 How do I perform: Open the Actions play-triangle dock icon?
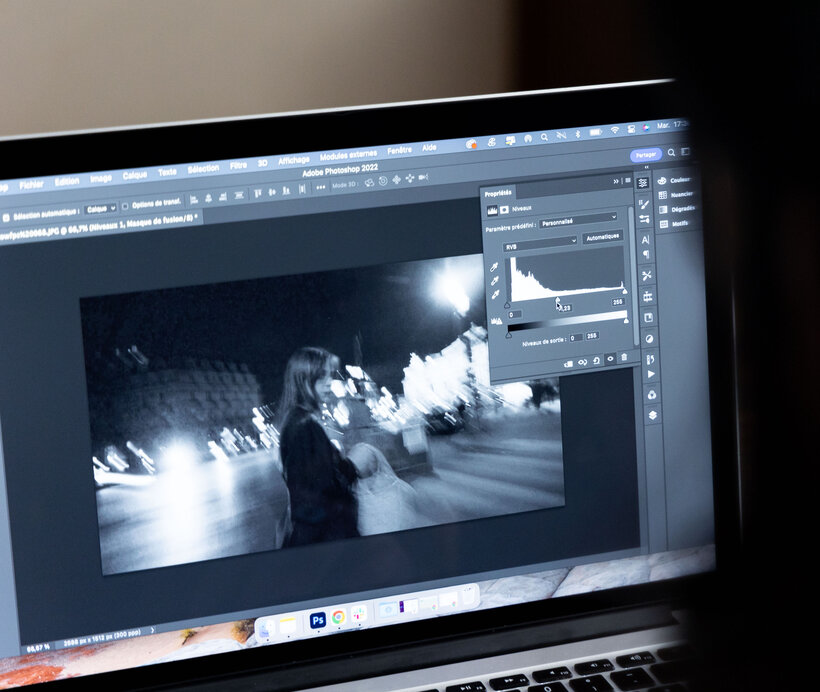pyautogui.click(x=651, y=374)
